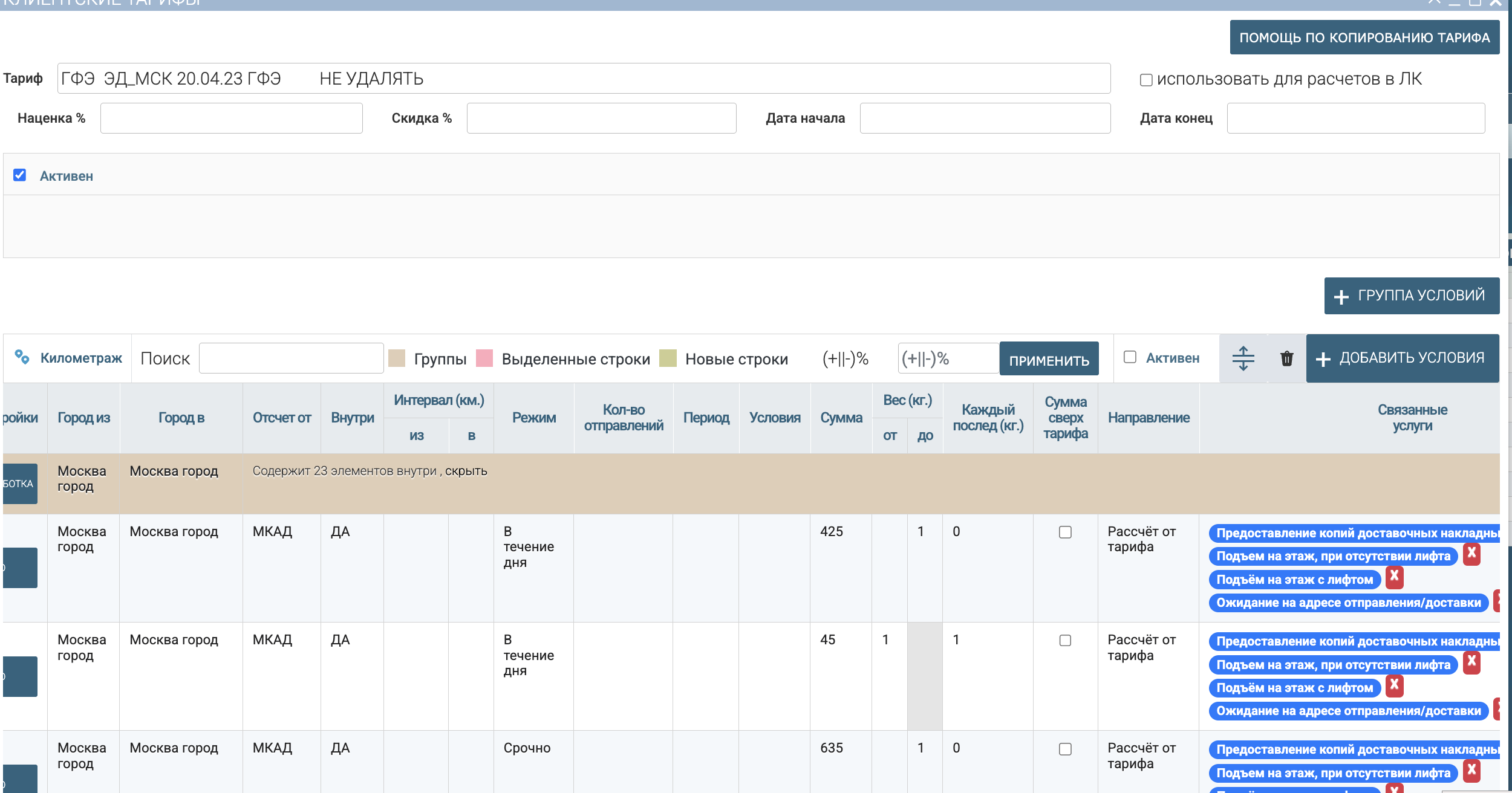Remove 'Подъём на этаж с лифтом' tag in the 45 sum row
The height and width of the screenshot is (793, 1512).
1395,685
